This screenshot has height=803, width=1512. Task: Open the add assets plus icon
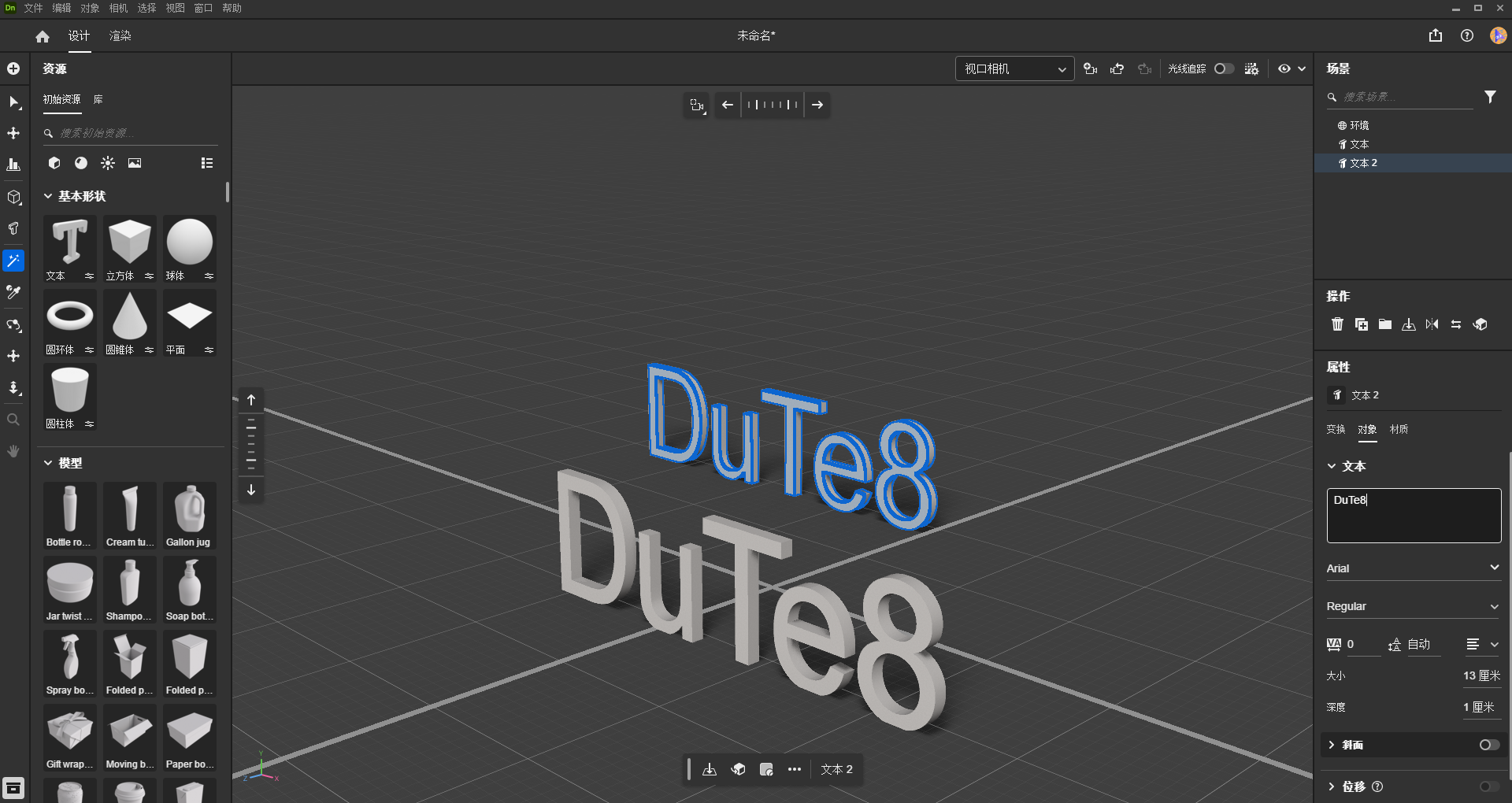click(x=13, y=69)
